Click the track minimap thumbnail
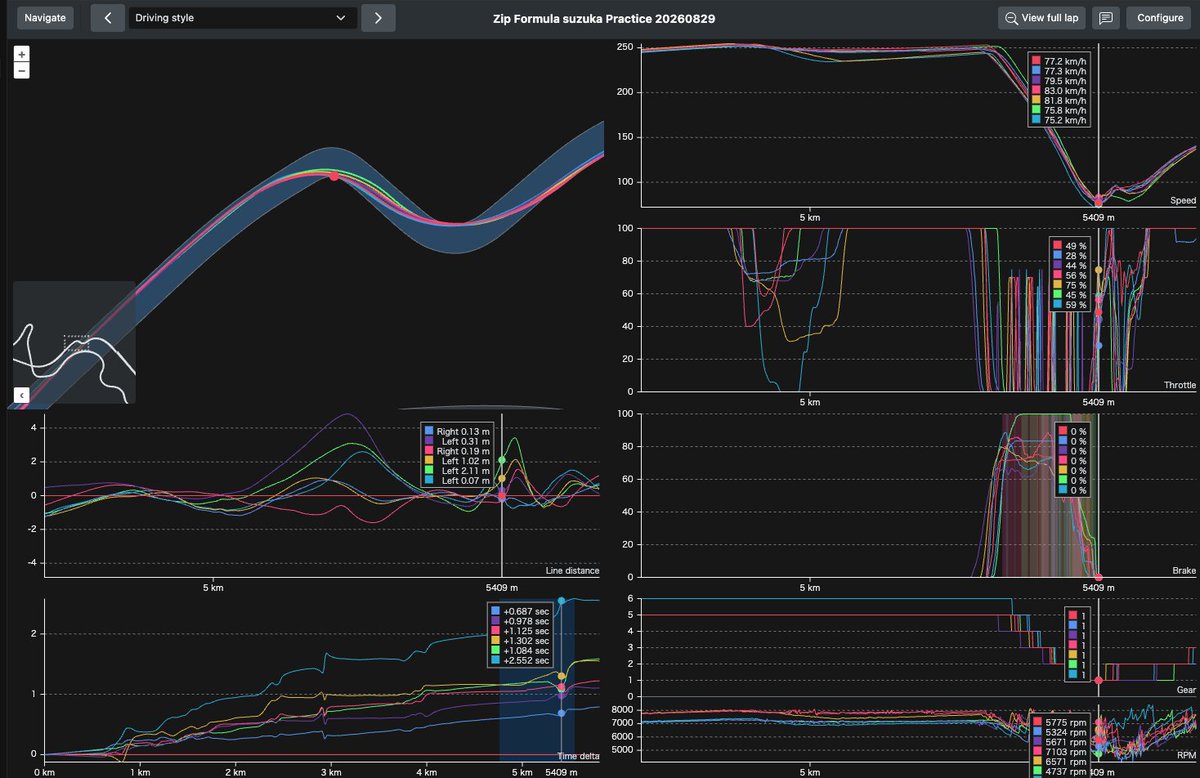Viewport: 1200px width, 778px height. [x=74, y=343]
